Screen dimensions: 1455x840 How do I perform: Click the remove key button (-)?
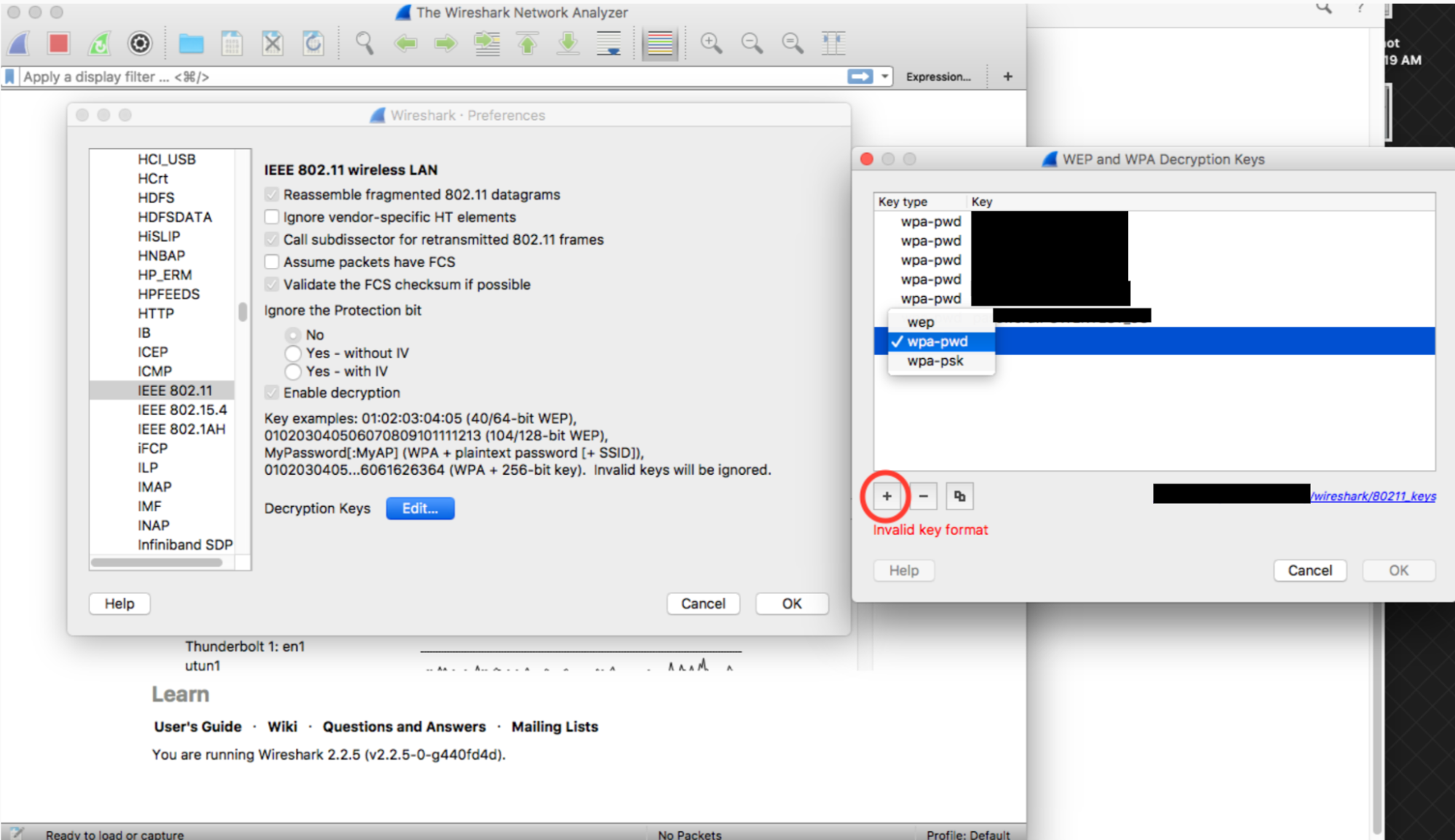923,495
